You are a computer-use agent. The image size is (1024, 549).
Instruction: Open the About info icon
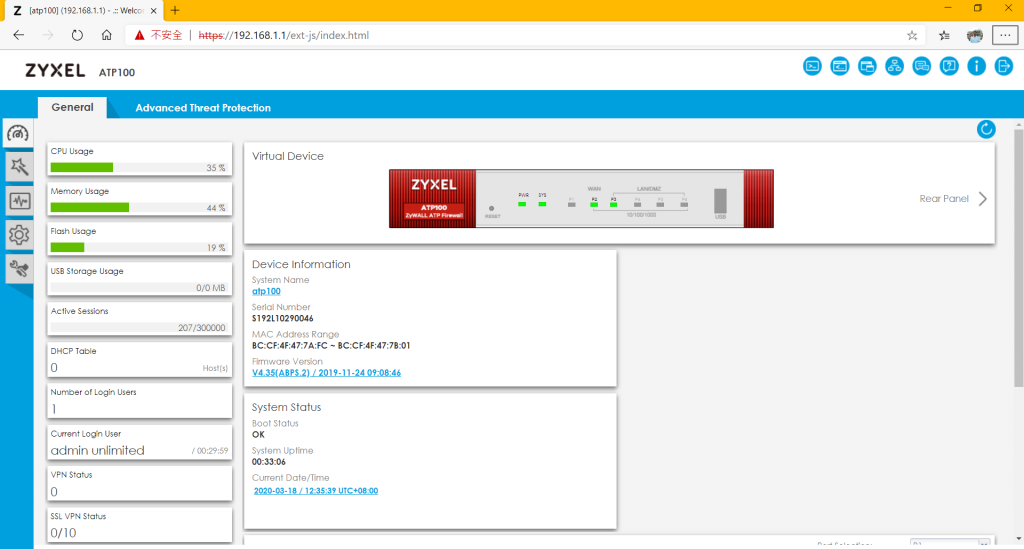(x=976, y=66)
